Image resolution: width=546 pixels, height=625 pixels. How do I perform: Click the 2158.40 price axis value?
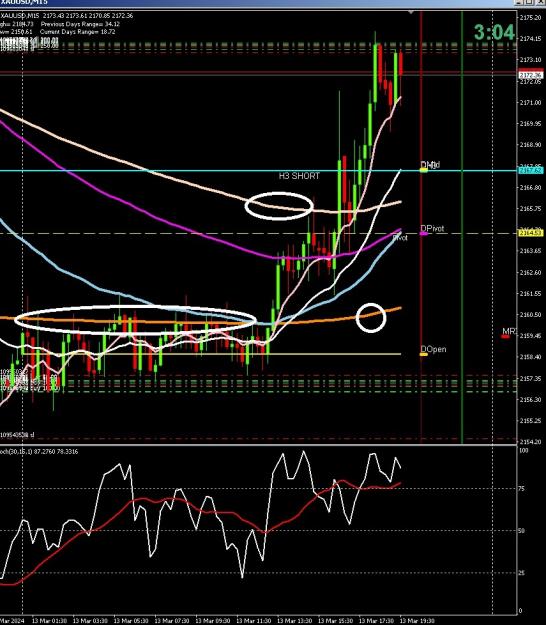click(531, 357)
